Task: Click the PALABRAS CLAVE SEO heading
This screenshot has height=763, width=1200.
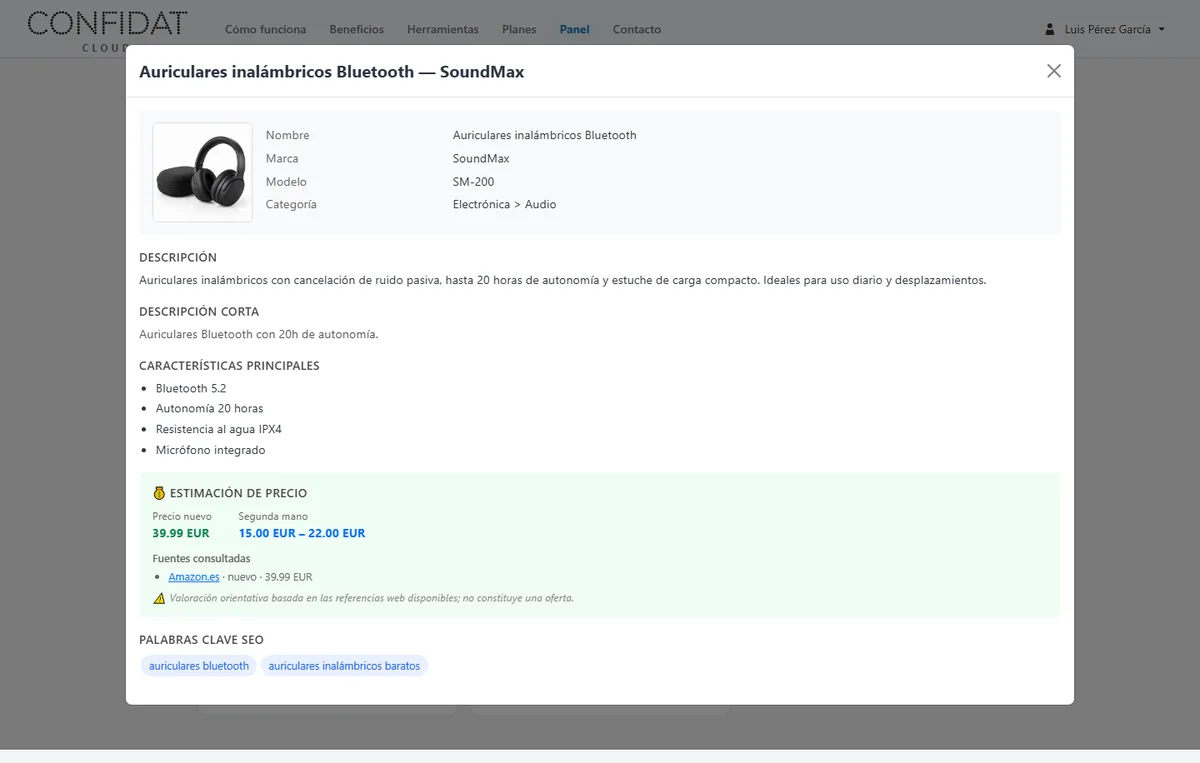Action: pos(201,640)
